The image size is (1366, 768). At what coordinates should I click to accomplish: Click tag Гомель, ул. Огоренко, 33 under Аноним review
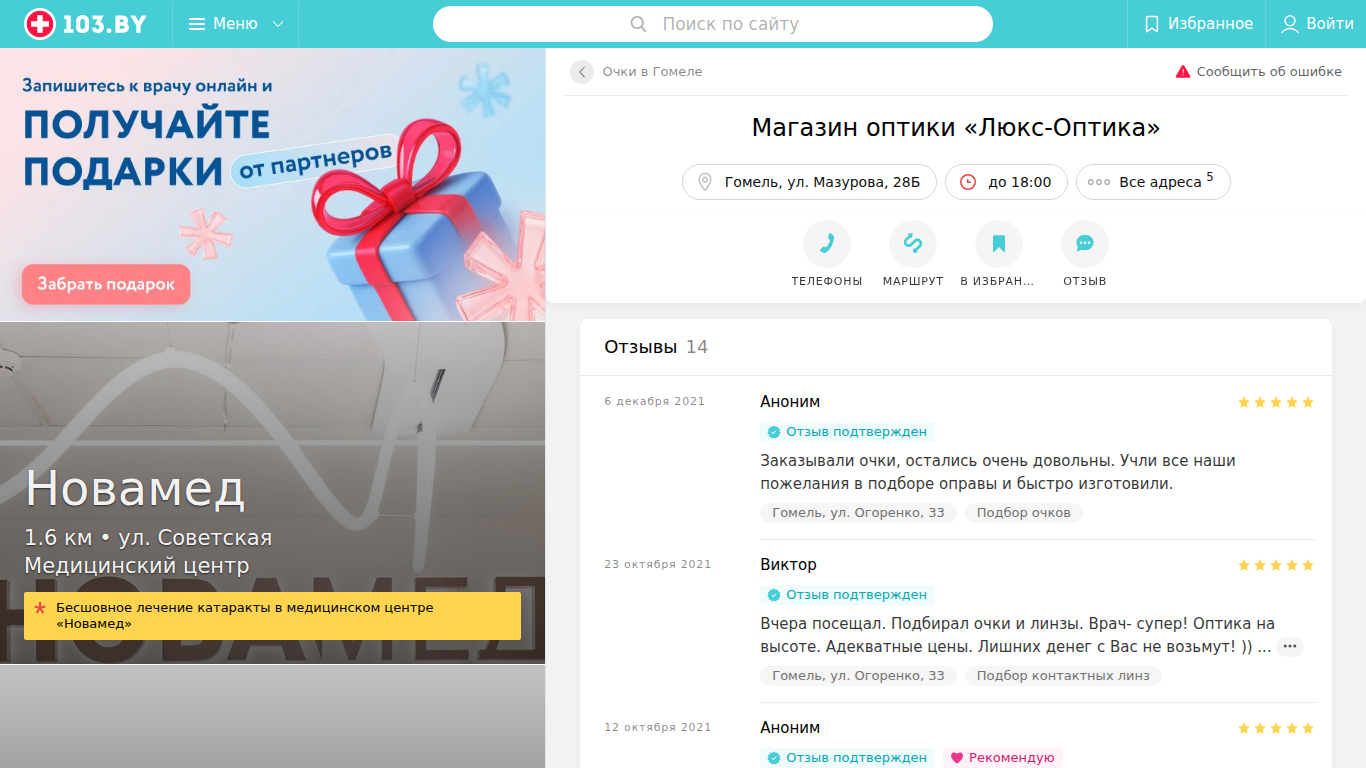pyautogui.click(x=858, y=513)
